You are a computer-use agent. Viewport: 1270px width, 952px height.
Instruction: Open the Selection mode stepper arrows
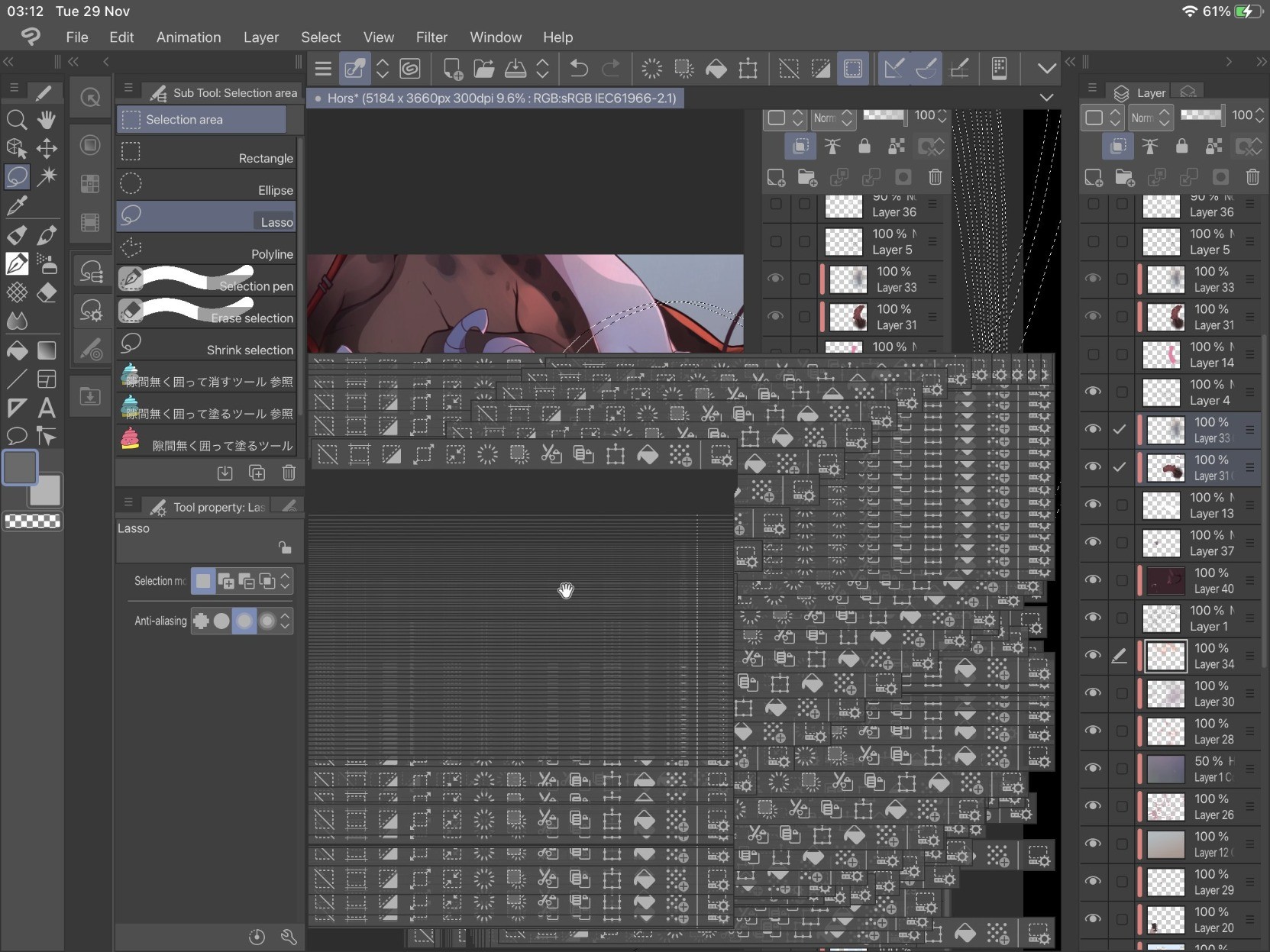(285, 581)
